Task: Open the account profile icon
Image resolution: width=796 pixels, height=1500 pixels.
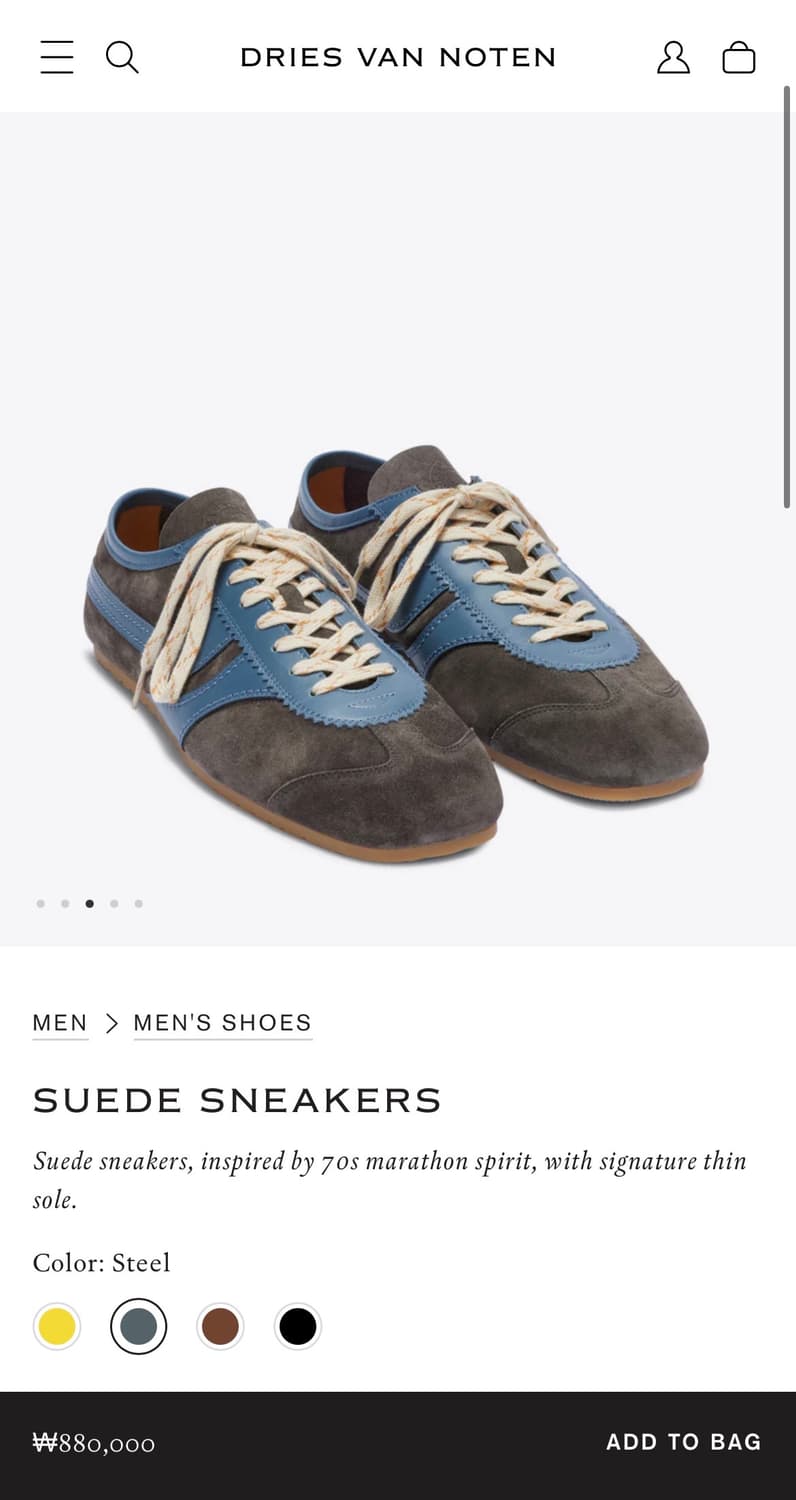Action: click(673, 57)
